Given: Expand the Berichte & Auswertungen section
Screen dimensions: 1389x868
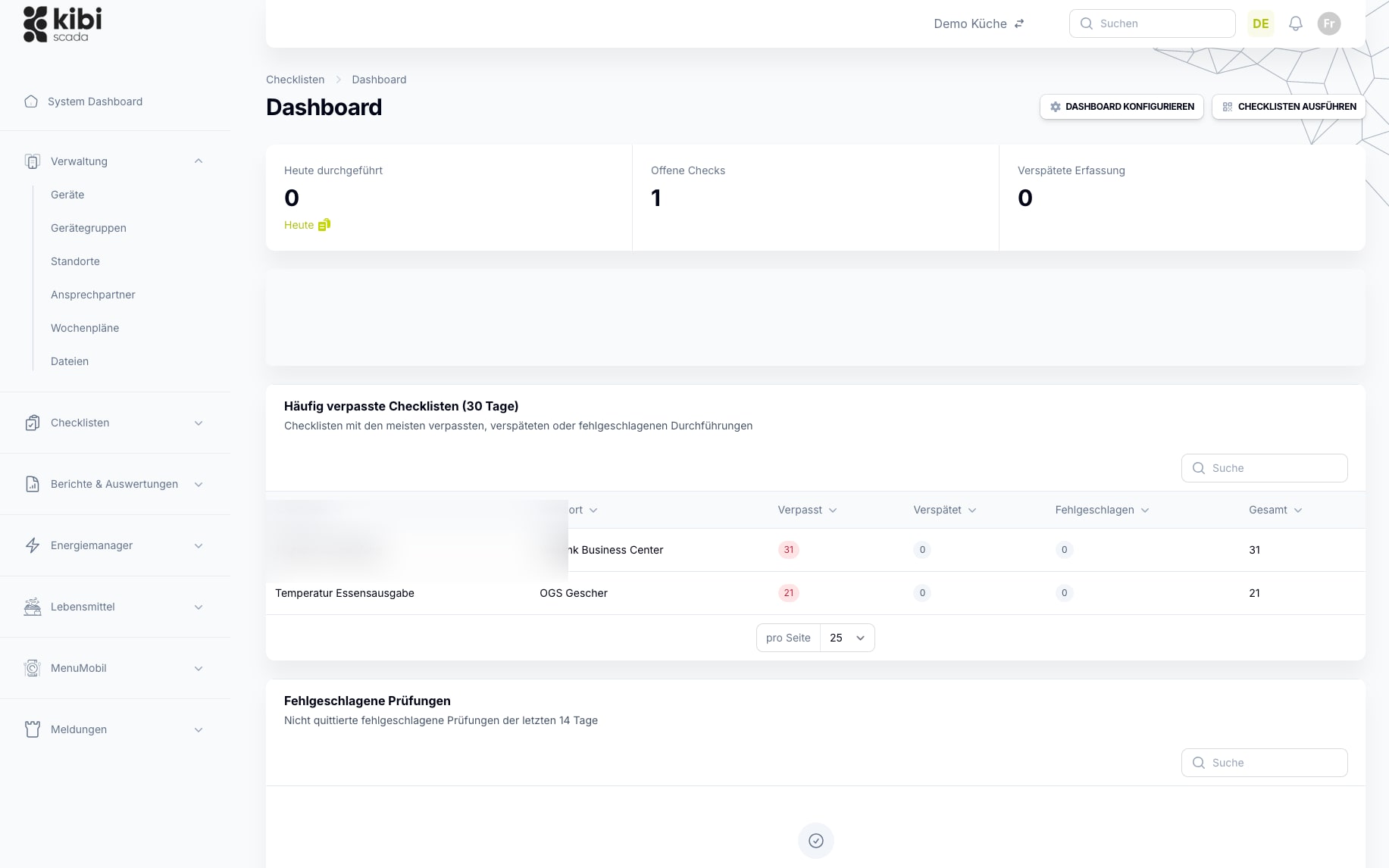Looking at the screenshot, I should pos(199,484).
